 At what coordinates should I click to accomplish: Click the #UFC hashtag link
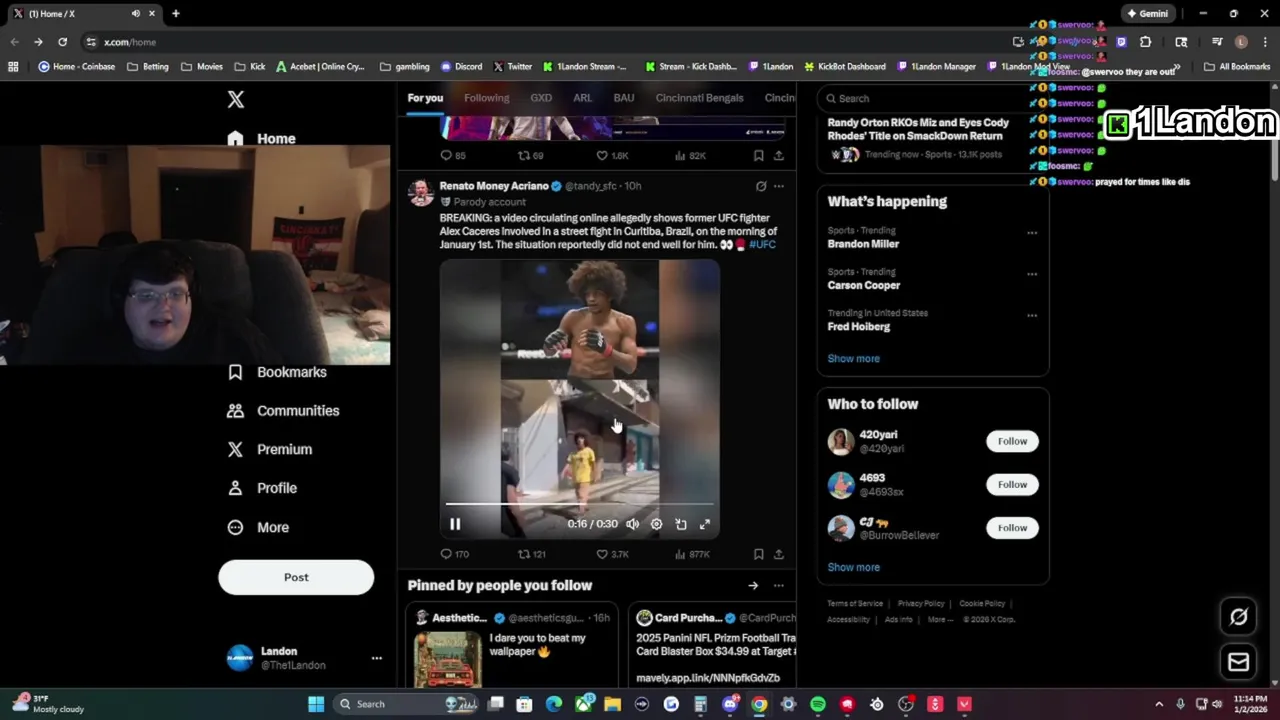tap(762, 244)
